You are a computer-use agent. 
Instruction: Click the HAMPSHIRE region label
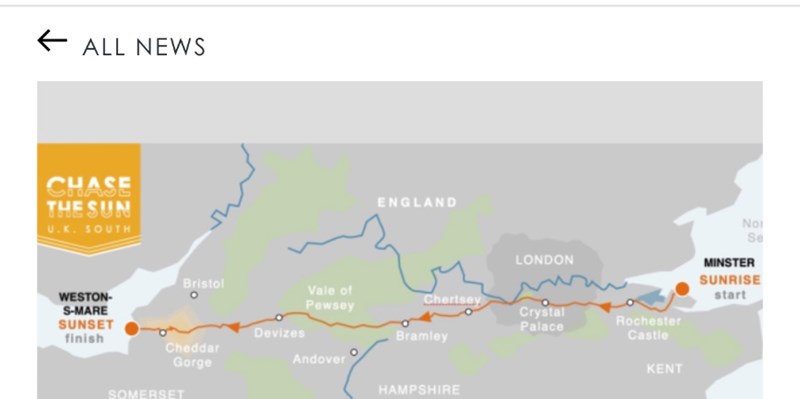point(419,390)
